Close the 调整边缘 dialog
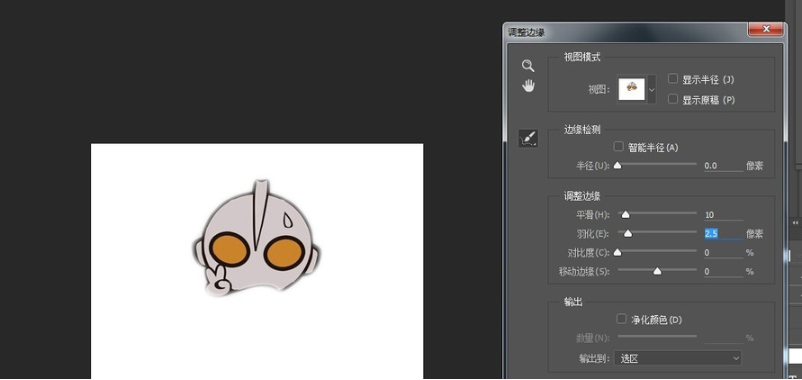Viewport: 802px width, 380px height. point(766,30)
